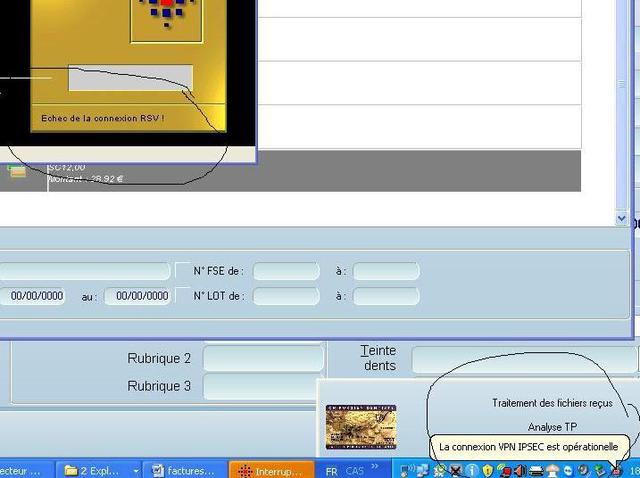Click the carte vitale thumbnail in popup
Image resolution: width=640 pixels, height=478 pixels.
click(360, 427)
